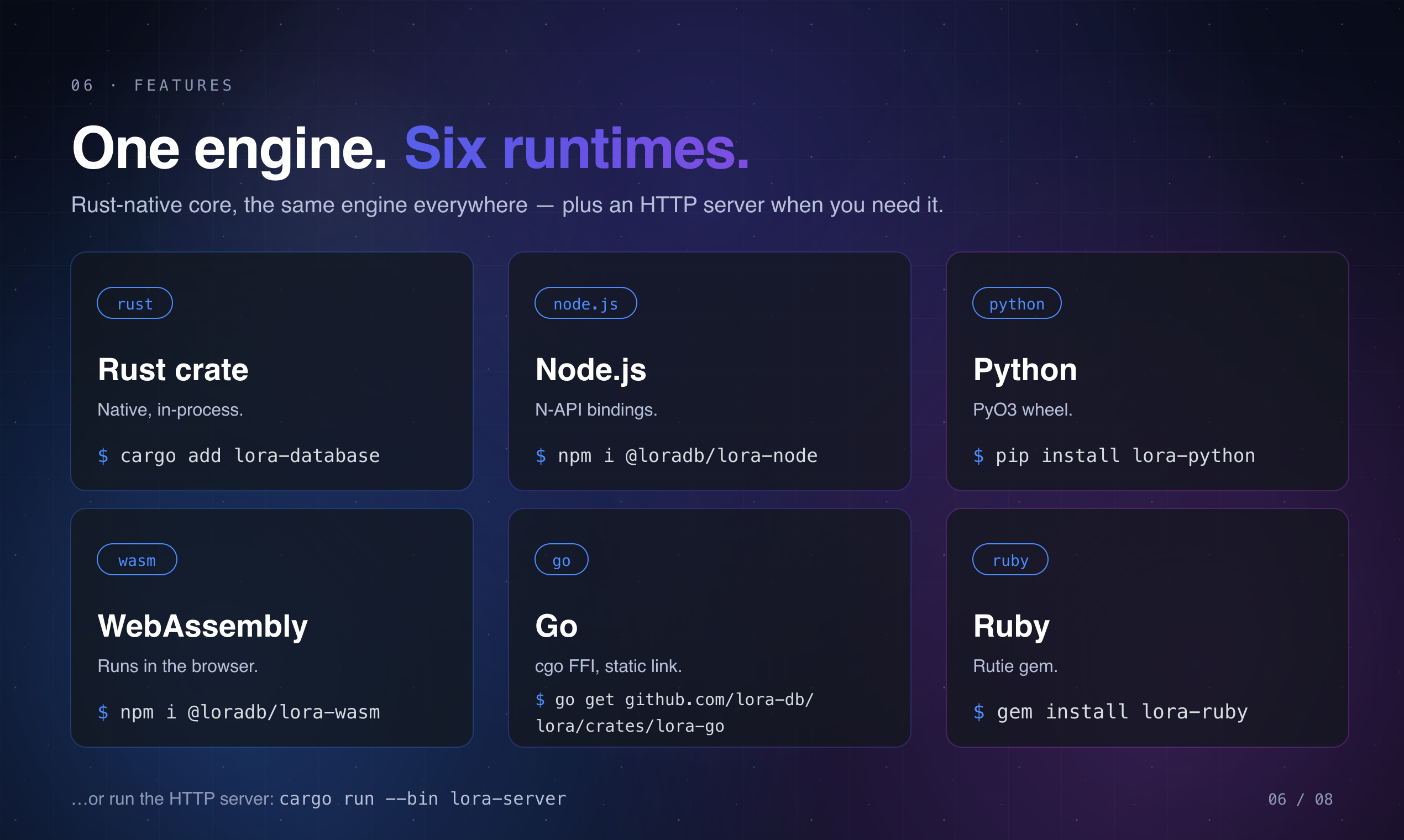Viewport: 1404px width, 840px height.
Task: Click the "gem install lora-ruby" command
Action: (x=1122, y=712)
